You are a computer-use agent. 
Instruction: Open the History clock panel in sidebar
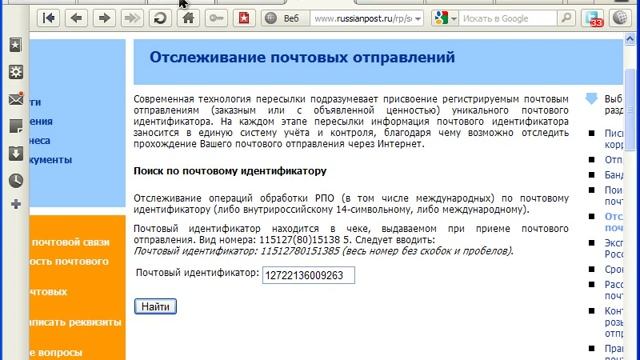[x=16, y=180]
